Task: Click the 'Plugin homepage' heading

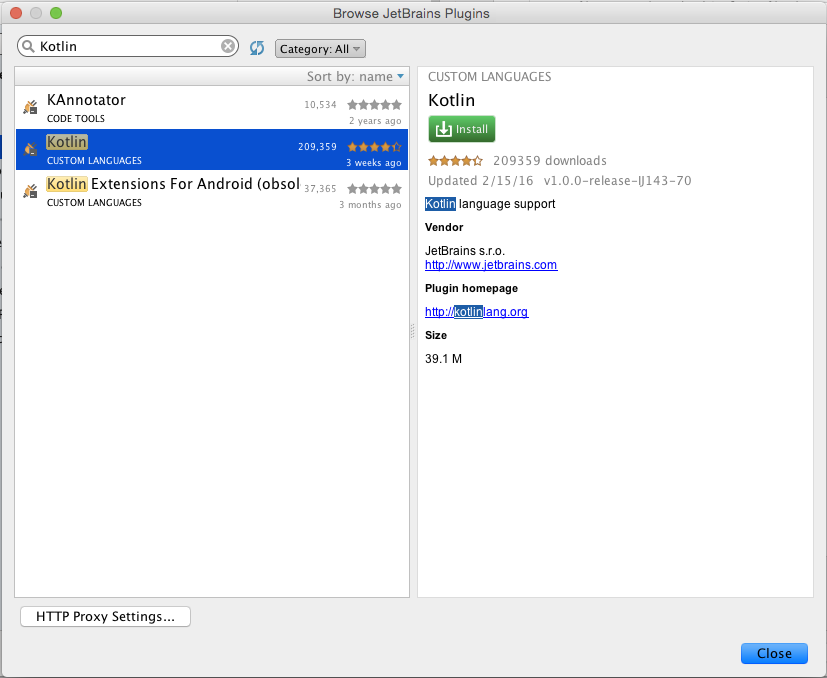Action: pyautogui.click(x=471, y=289)
